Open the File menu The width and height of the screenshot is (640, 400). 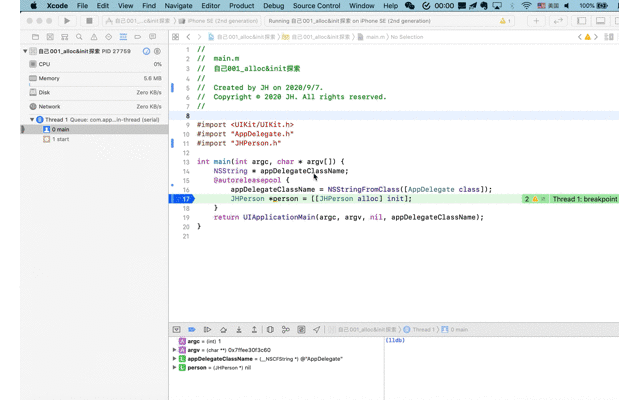(82, 6)
